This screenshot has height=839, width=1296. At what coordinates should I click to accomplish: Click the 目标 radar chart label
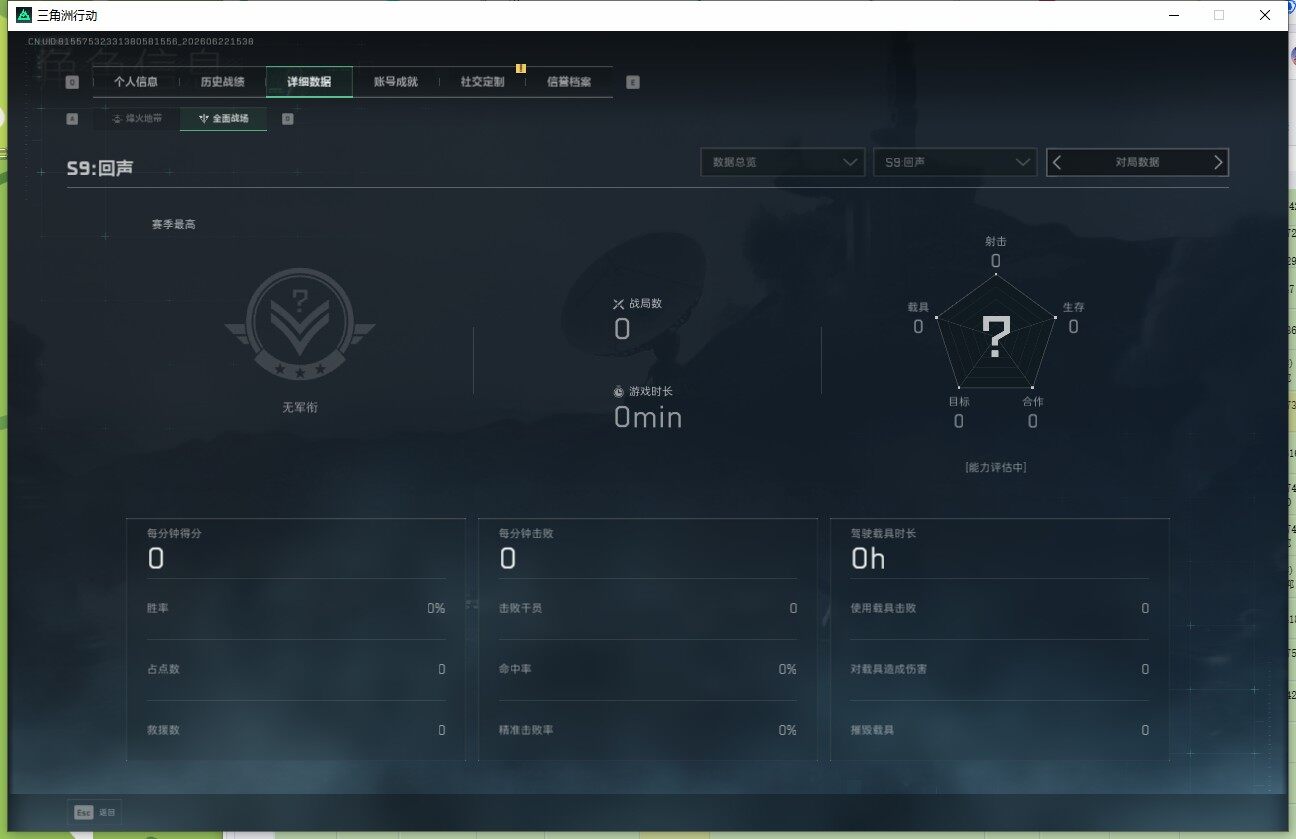(x=959, y=401)
